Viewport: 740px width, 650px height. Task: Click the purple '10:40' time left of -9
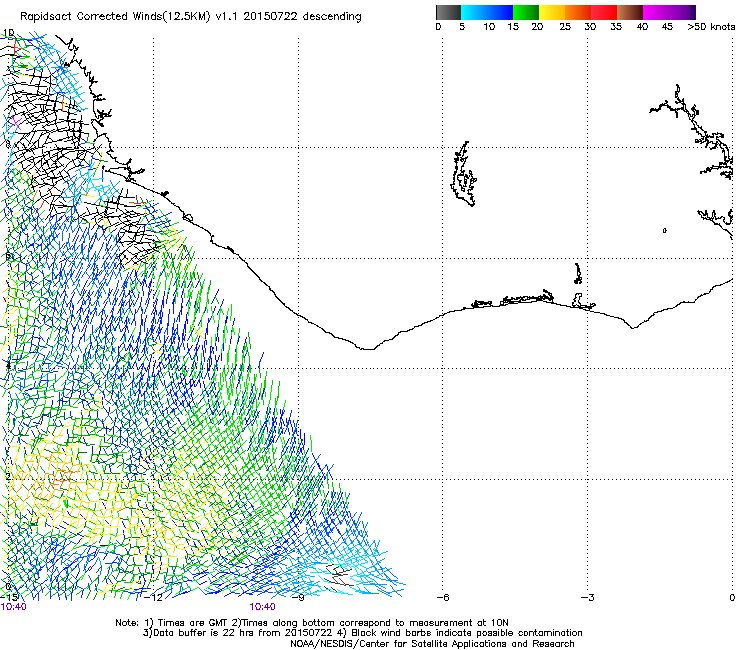point(262,607)
